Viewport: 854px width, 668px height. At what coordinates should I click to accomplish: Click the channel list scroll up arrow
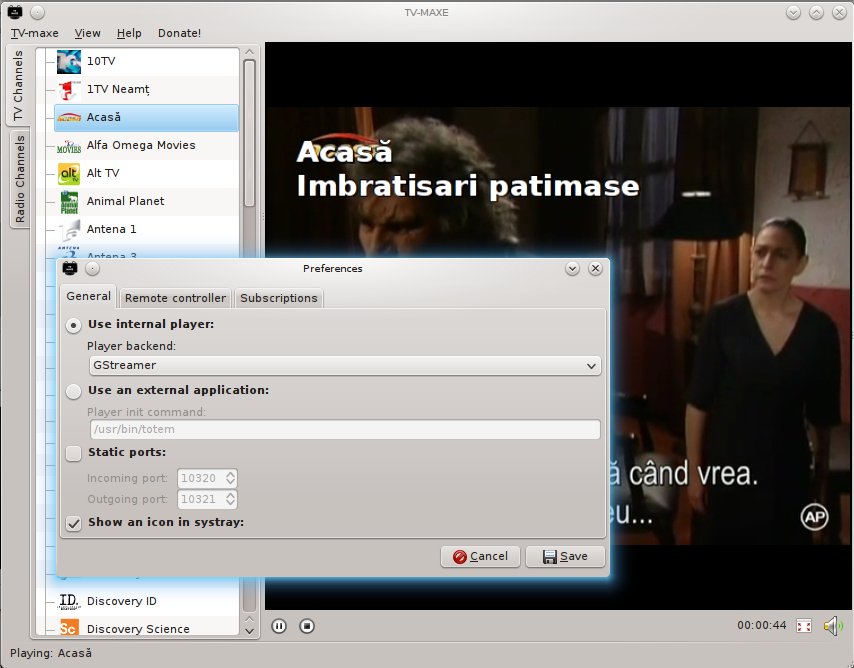(x=249, y=52)
